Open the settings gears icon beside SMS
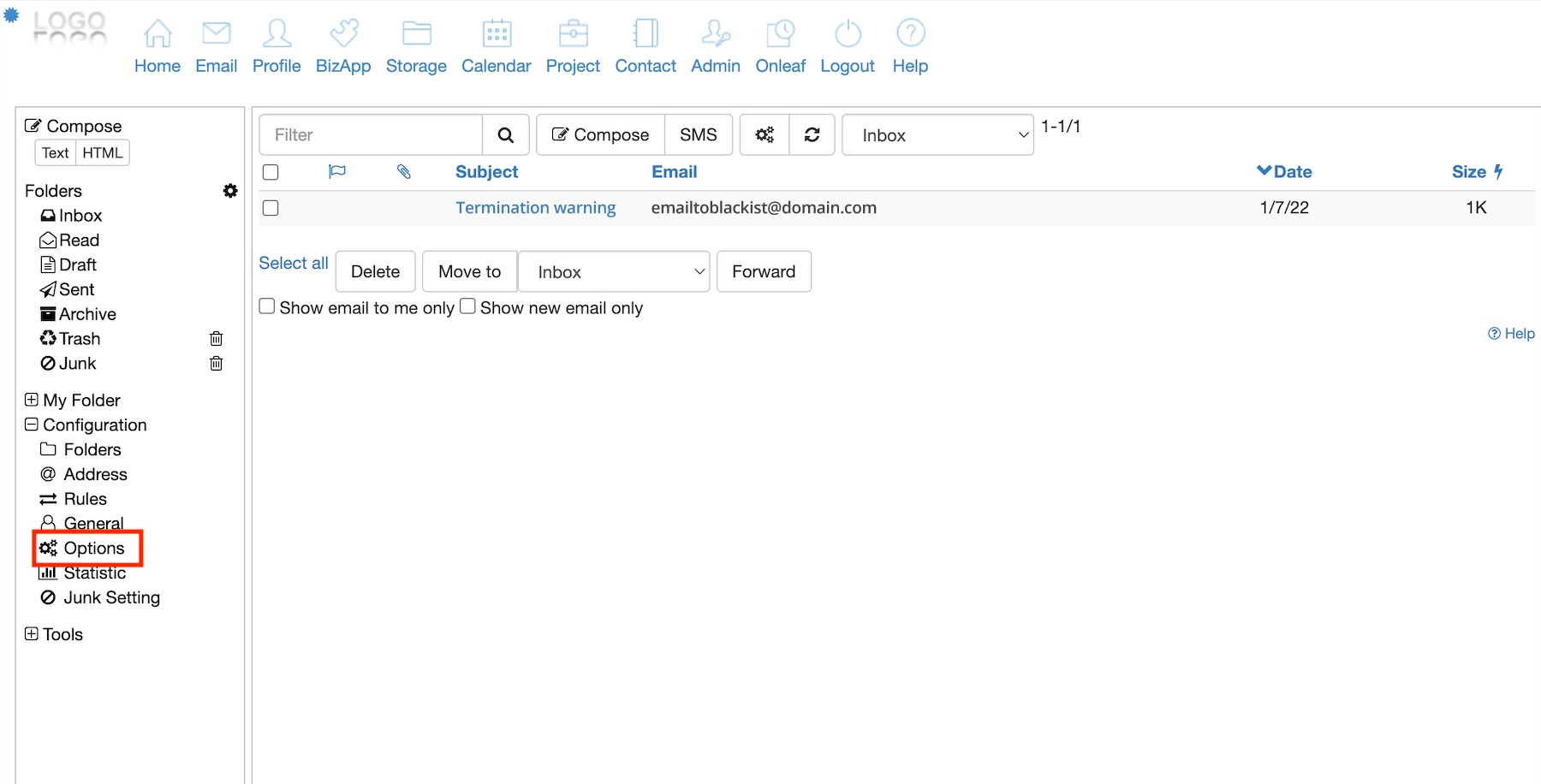This screenshot has height=784, width=1541. click(765, 135)
